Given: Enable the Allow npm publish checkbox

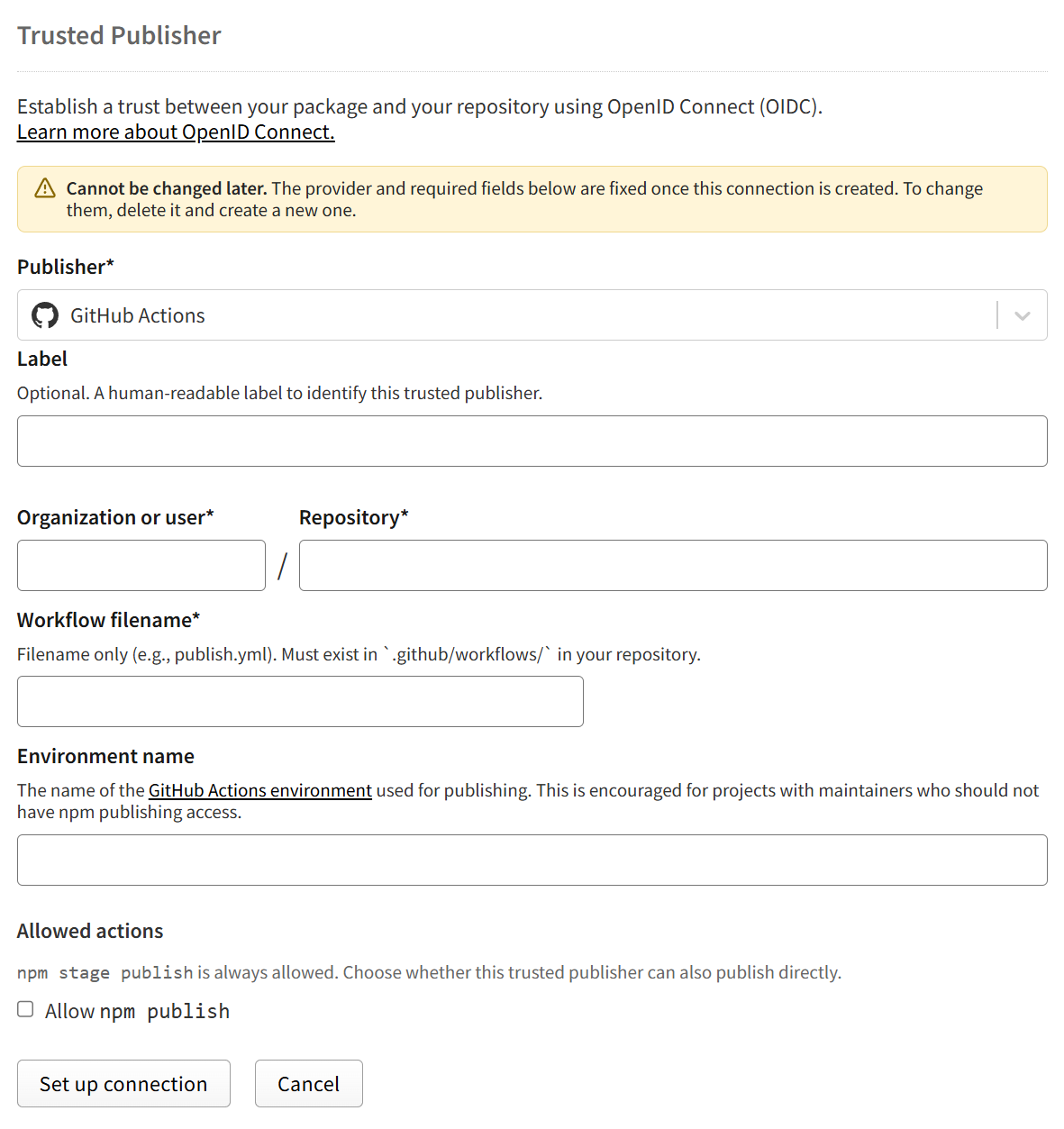Looking at the screenshot, I should coord(25,1009).
